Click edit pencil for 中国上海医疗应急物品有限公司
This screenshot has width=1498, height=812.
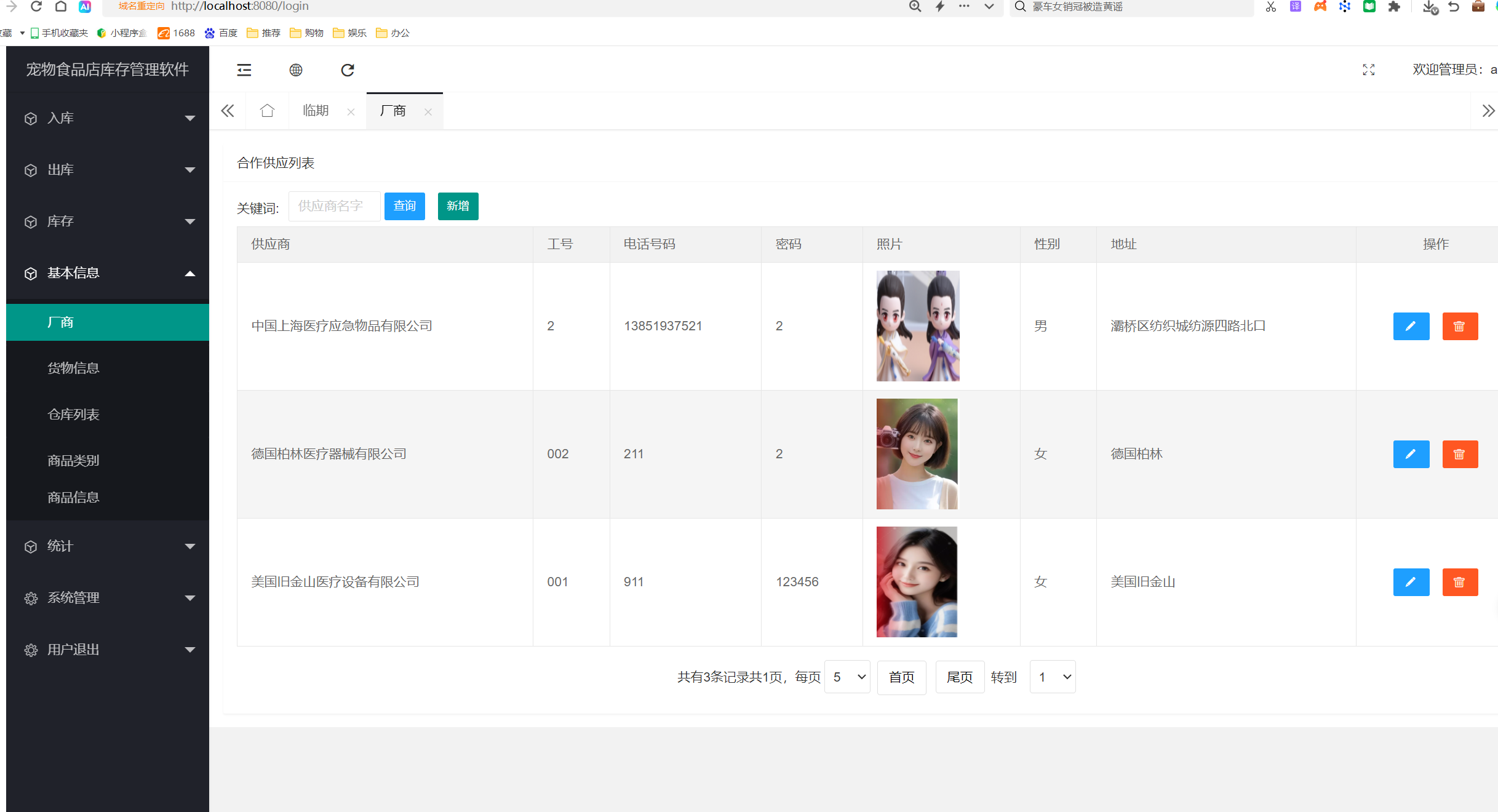1411,326
